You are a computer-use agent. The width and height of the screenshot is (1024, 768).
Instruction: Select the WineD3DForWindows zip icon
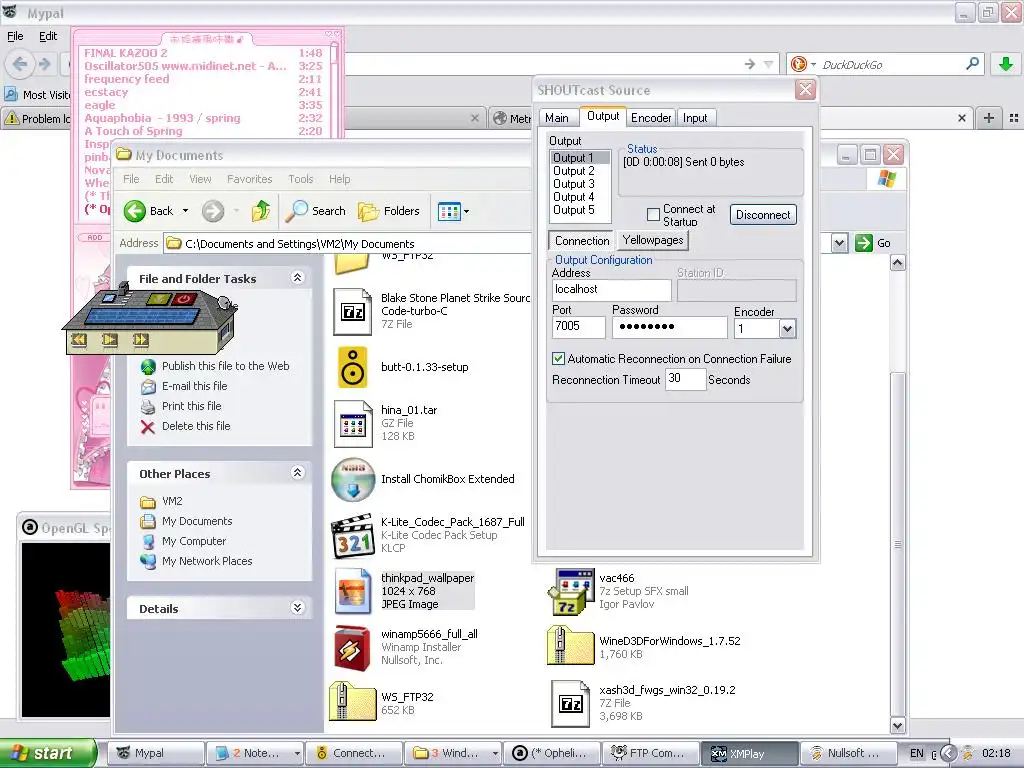[569, 646]
